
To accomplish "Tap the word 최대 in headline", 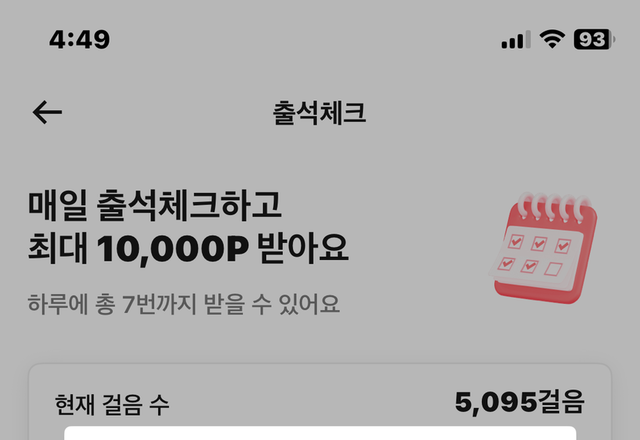I will [x=58, y=248].
